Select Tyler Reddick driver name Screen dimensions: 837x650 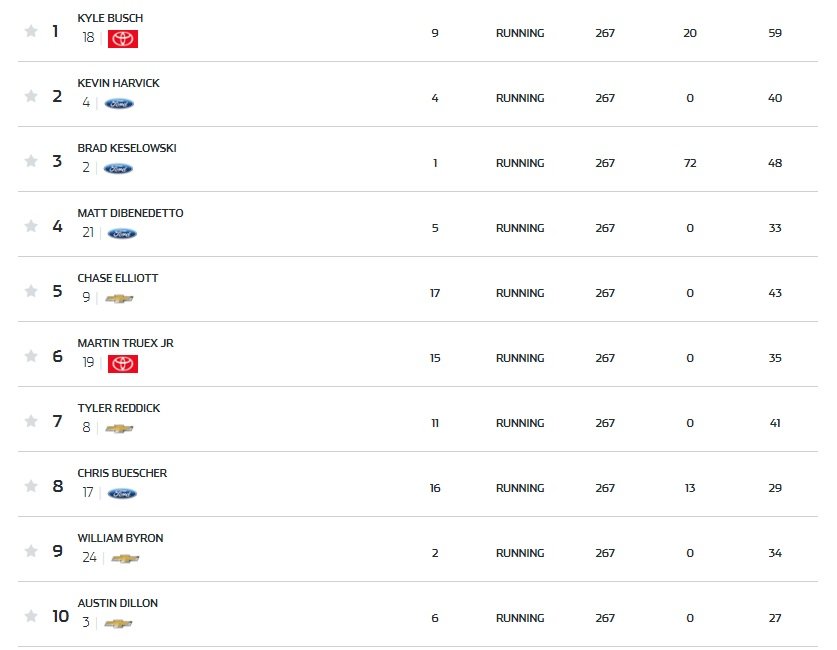[x=119, y=408]
